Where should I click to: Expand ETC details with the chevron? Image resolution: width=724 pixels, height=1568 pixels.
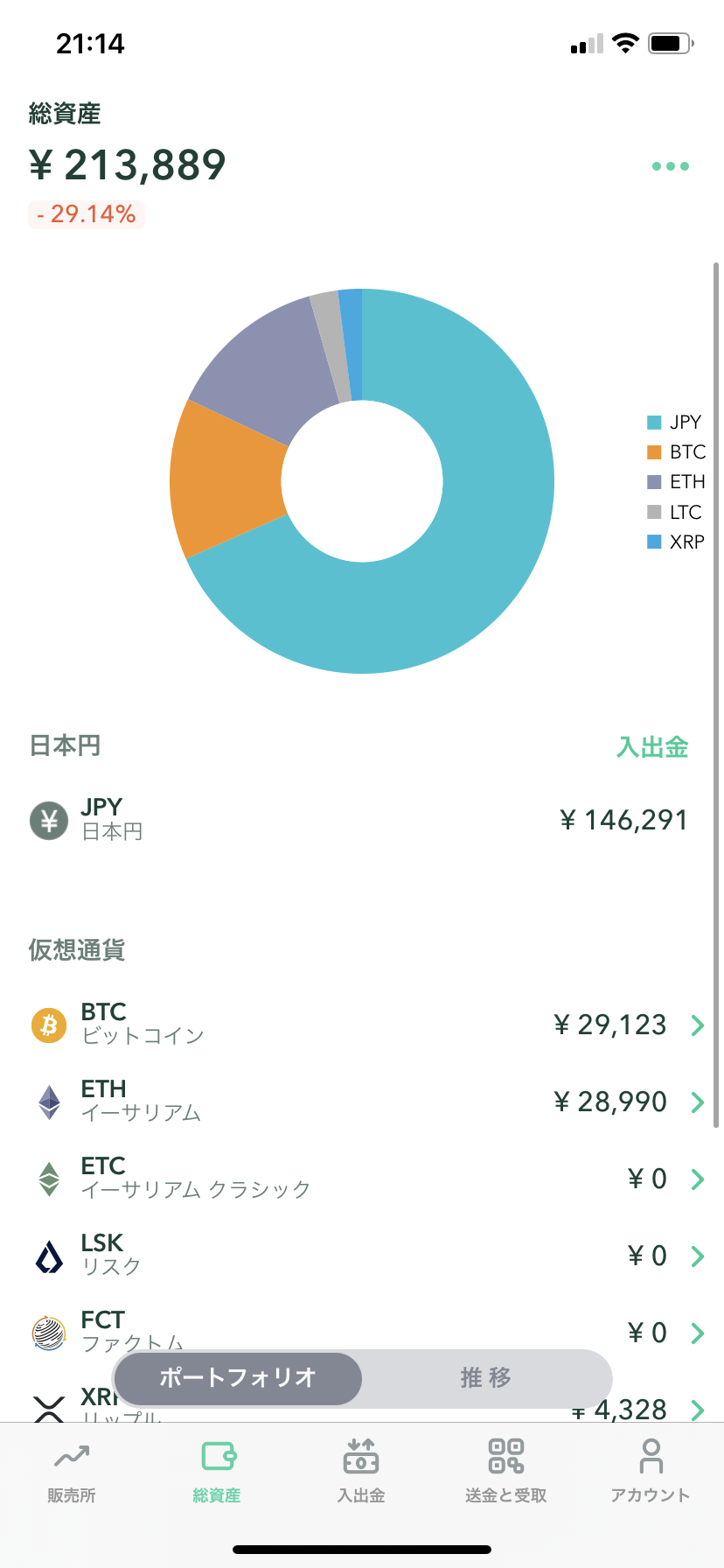697,1179
